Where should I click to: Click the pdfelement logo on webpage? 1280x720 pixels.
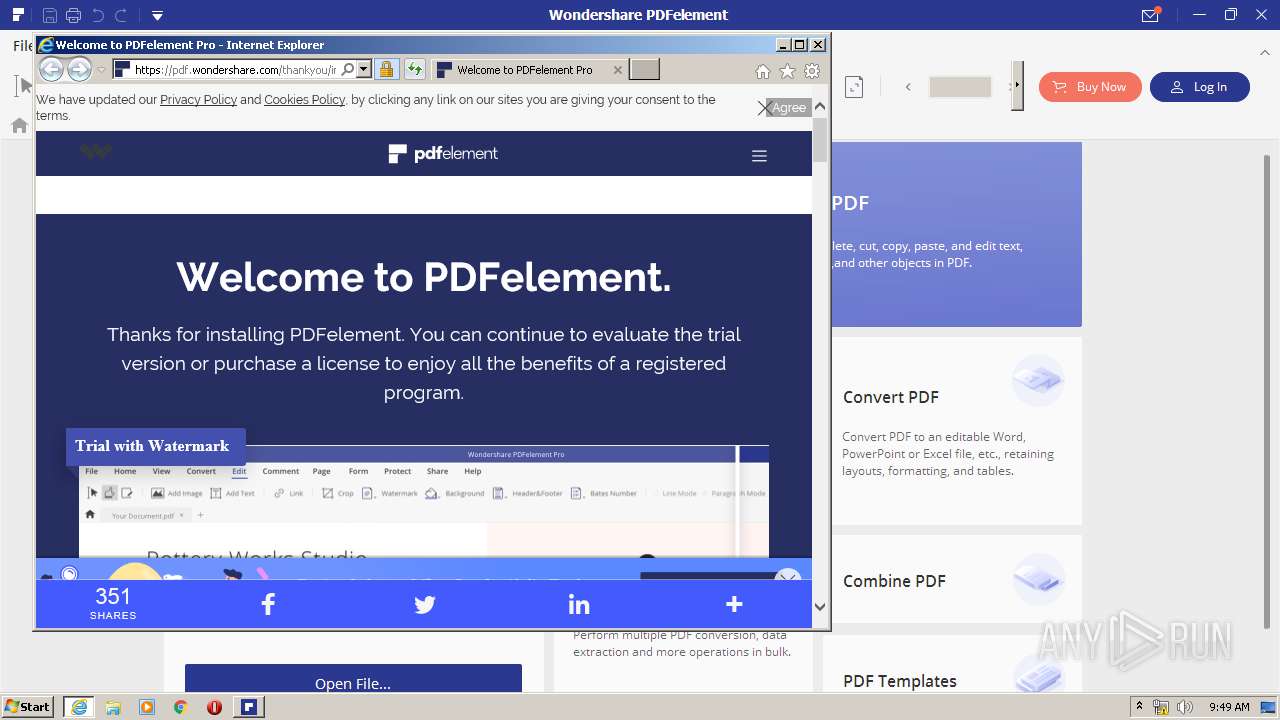tap(443, 153)
